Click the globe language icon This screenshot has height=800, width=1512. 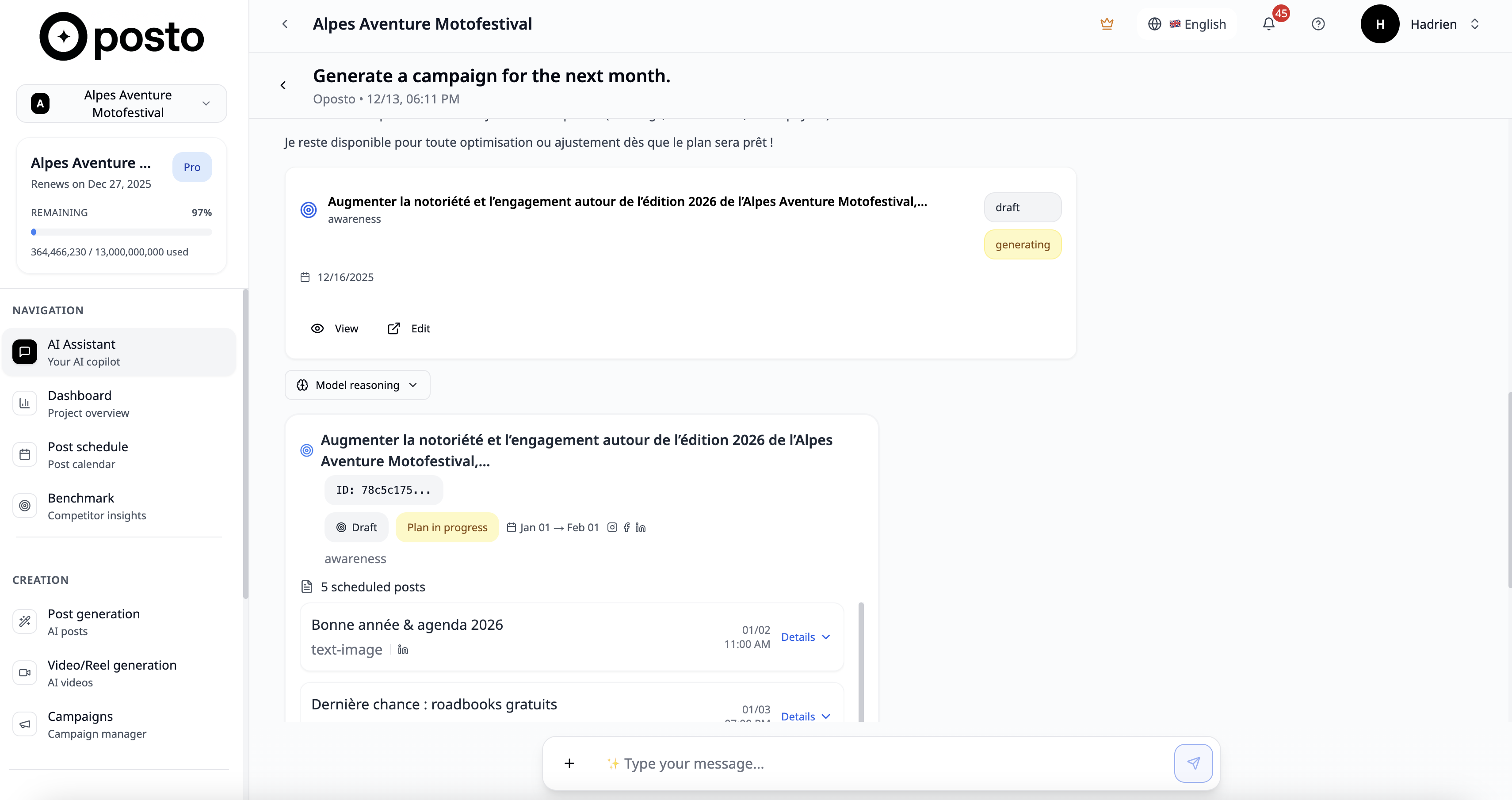coord(1154,24)
